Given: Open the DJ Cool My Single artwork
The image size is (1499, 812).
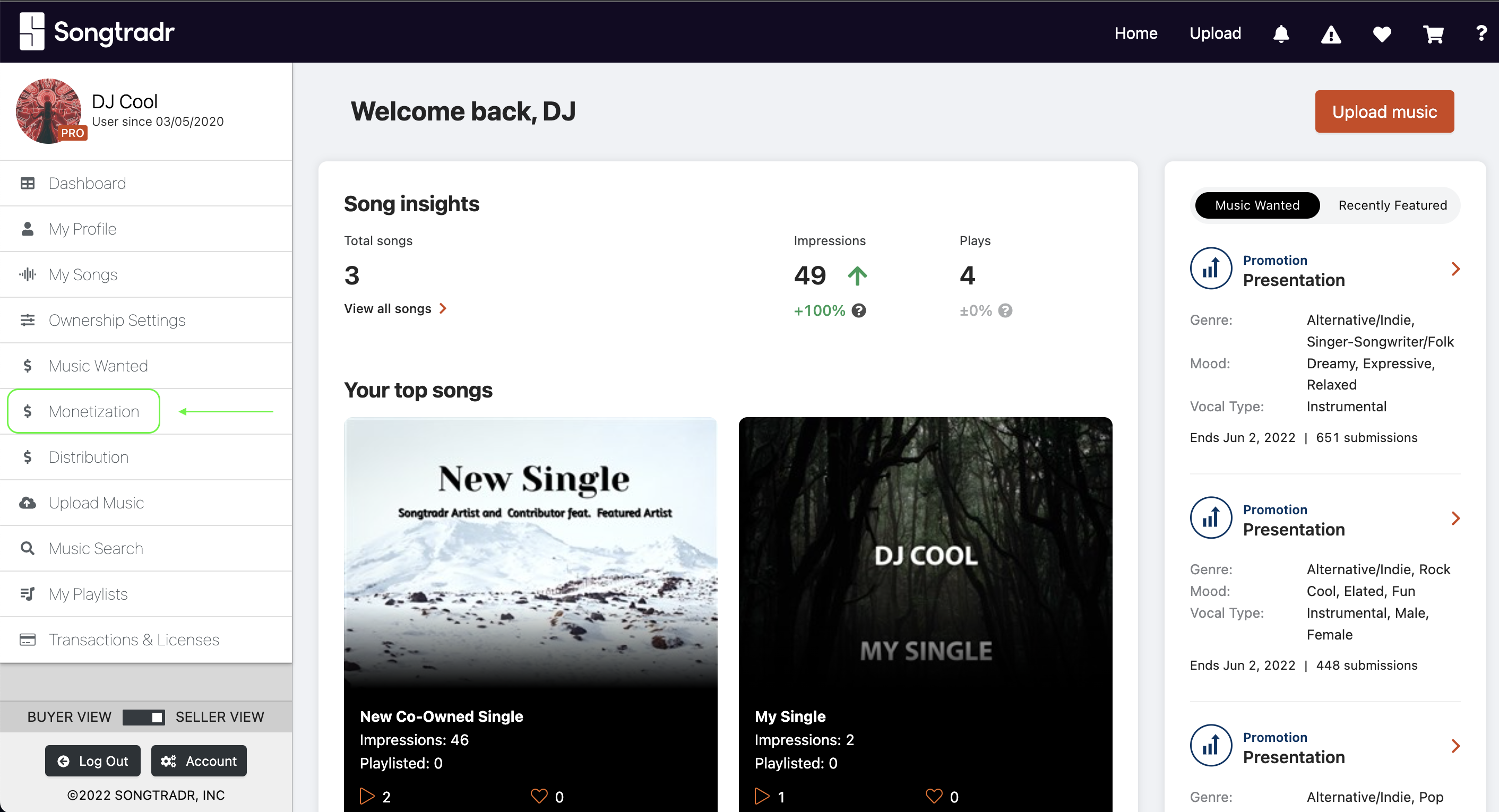Looking at the screenshot, I should (x=925, y=552).
